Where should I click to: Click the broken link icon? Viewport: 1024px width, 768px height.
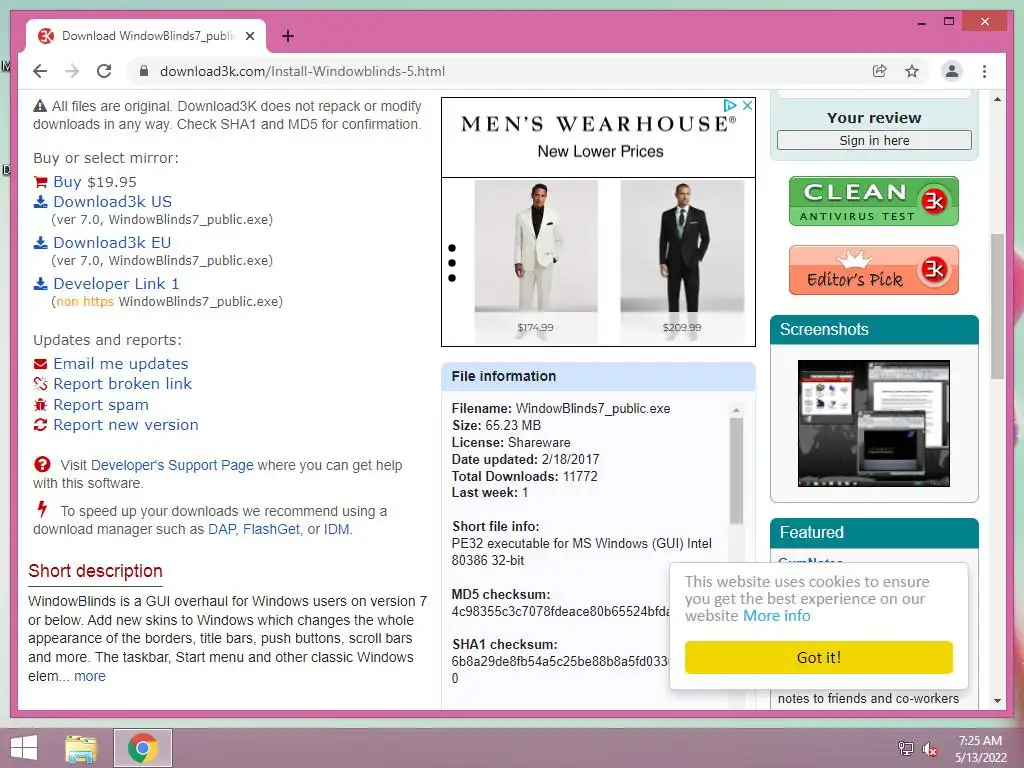[40, 384]
